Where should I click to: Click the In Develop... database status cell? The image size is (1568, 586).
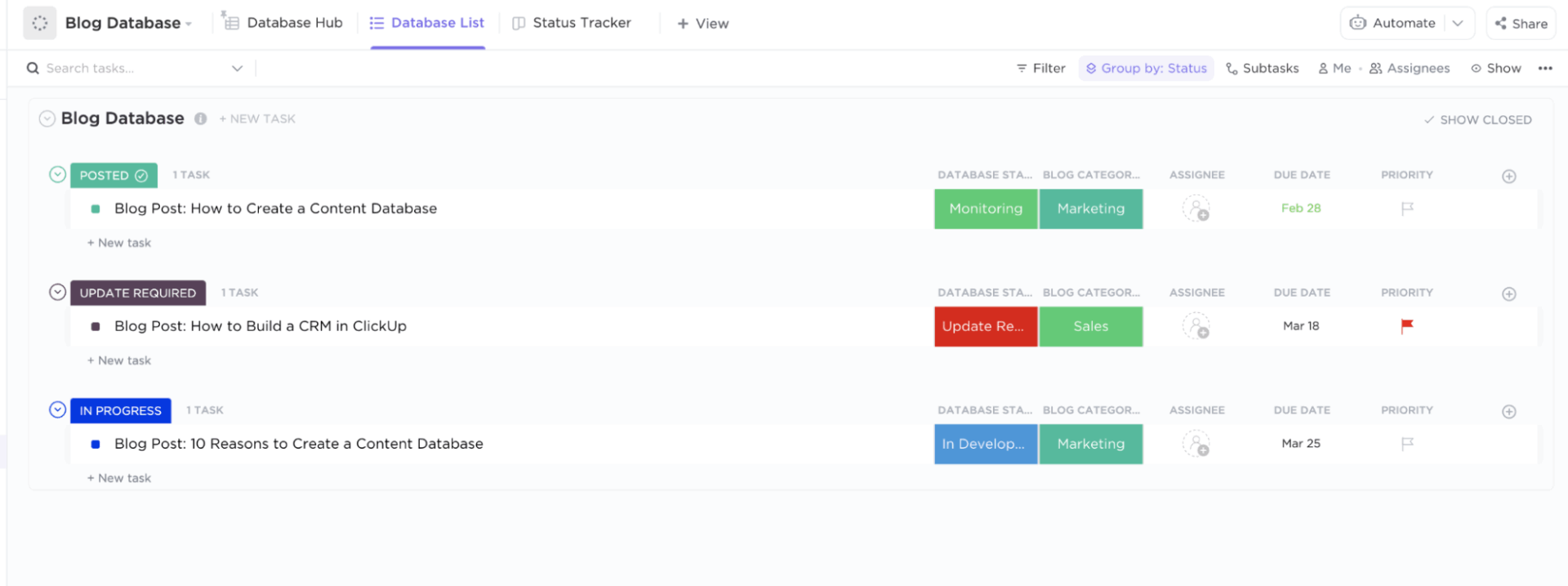pyautogui.click(x=986, y=445)
